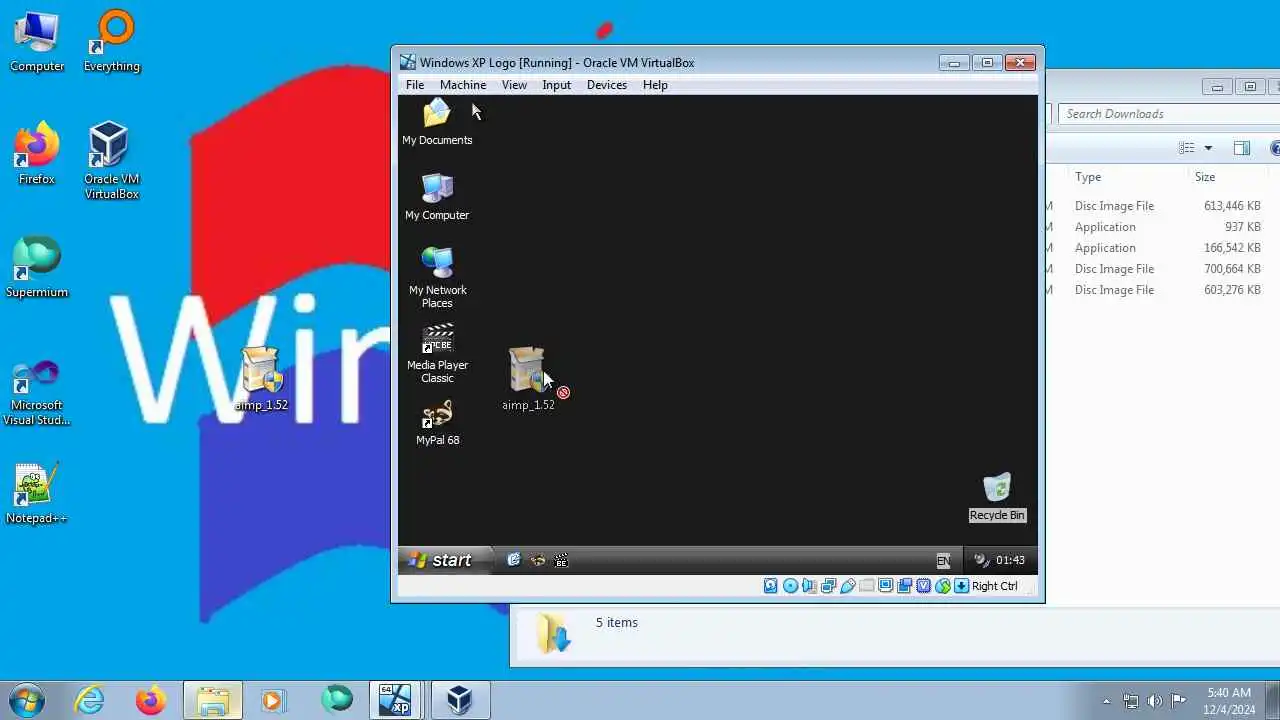Open the Help menu in VirtualBox
The width and height of the screenshot is (1280, 720).
[655, 85]
